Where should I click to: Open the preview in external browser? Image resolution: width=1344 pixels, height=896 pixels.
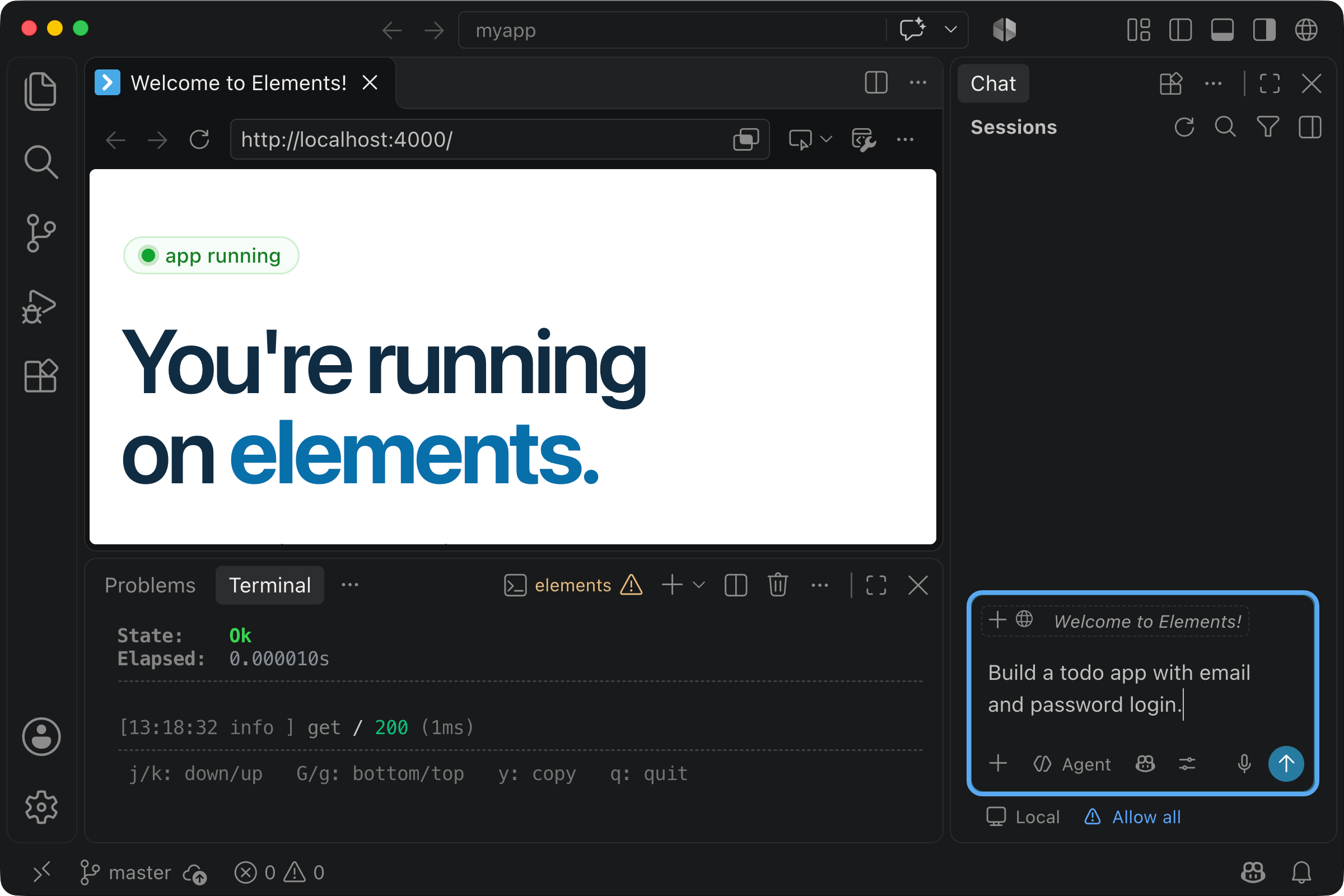click(x=746, y=139)
